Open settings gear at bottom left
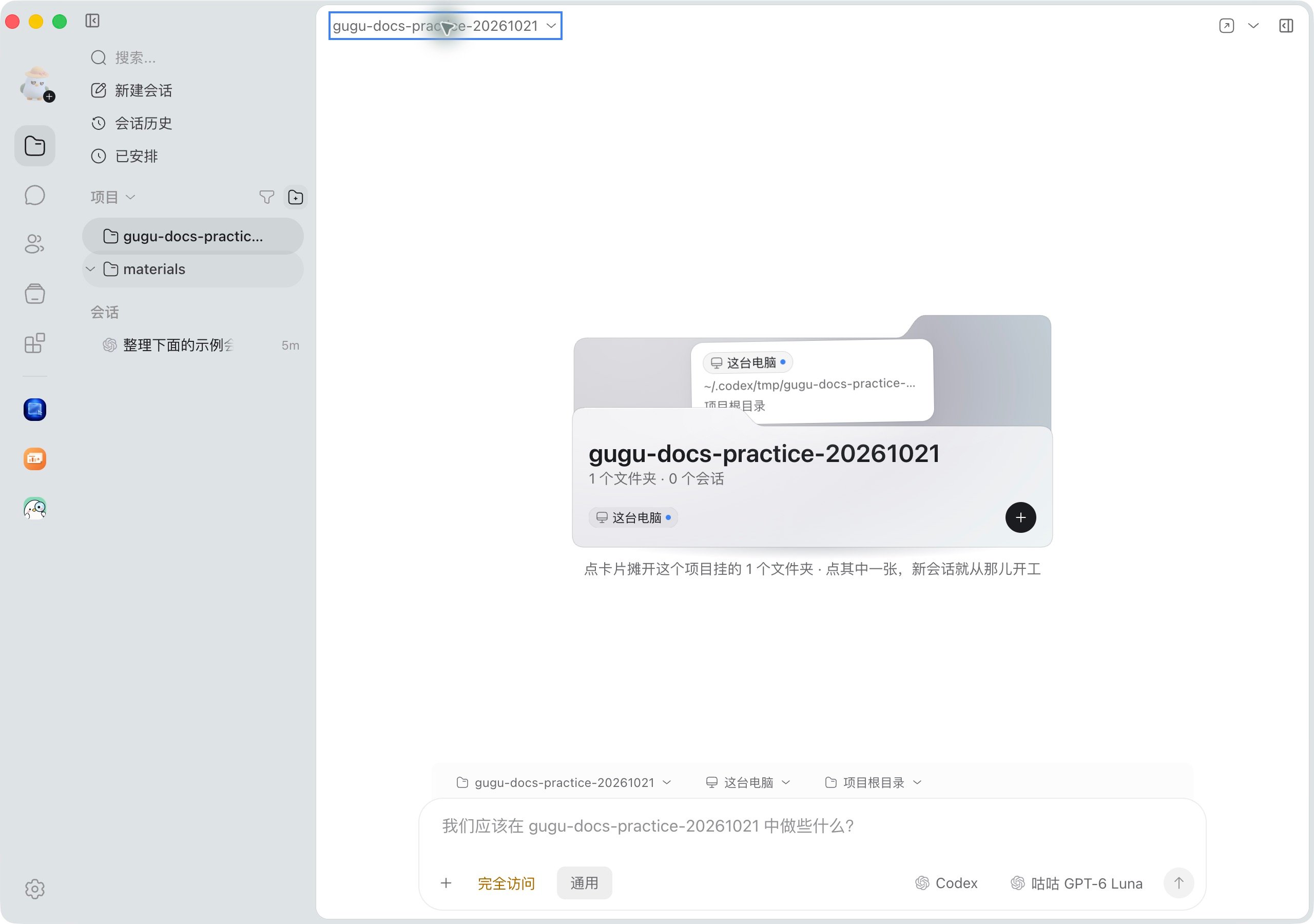Viewport: 1314px width, 924px height. tap(35, 889)
